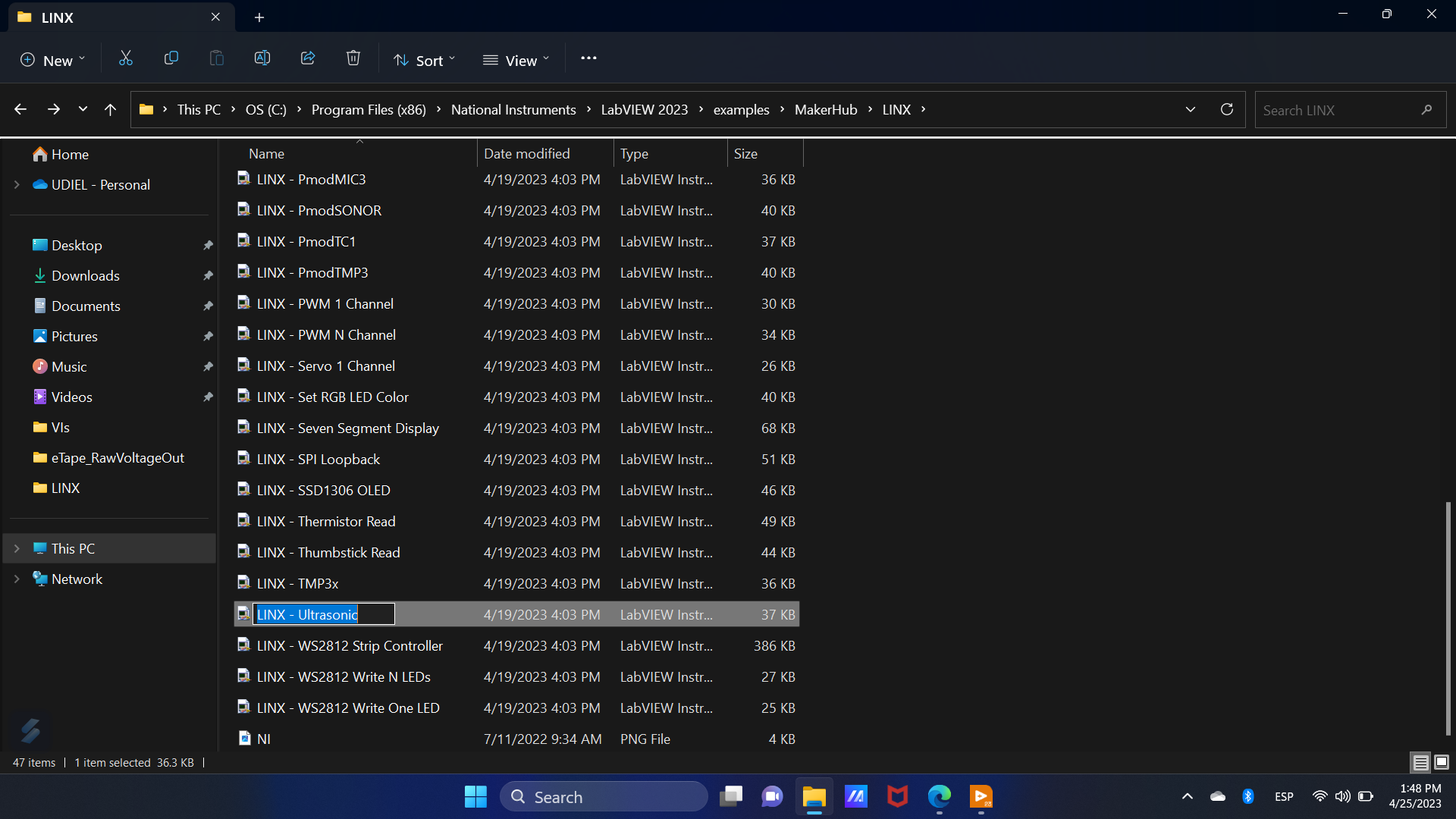
Task: Click the Copy icon in toolbar
Action: tap(171, 58)
